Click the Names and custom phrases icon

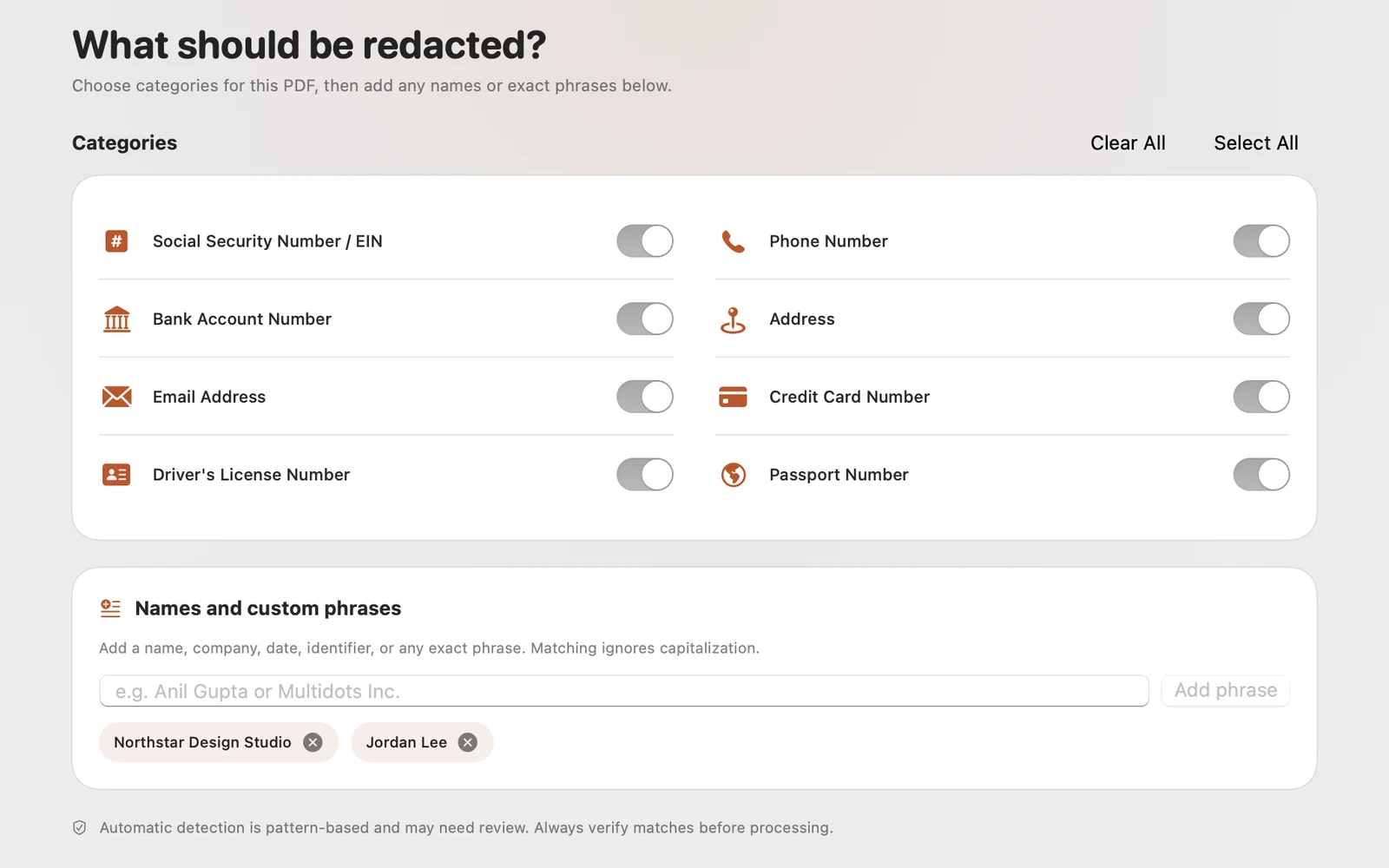[x=110, y=608]
